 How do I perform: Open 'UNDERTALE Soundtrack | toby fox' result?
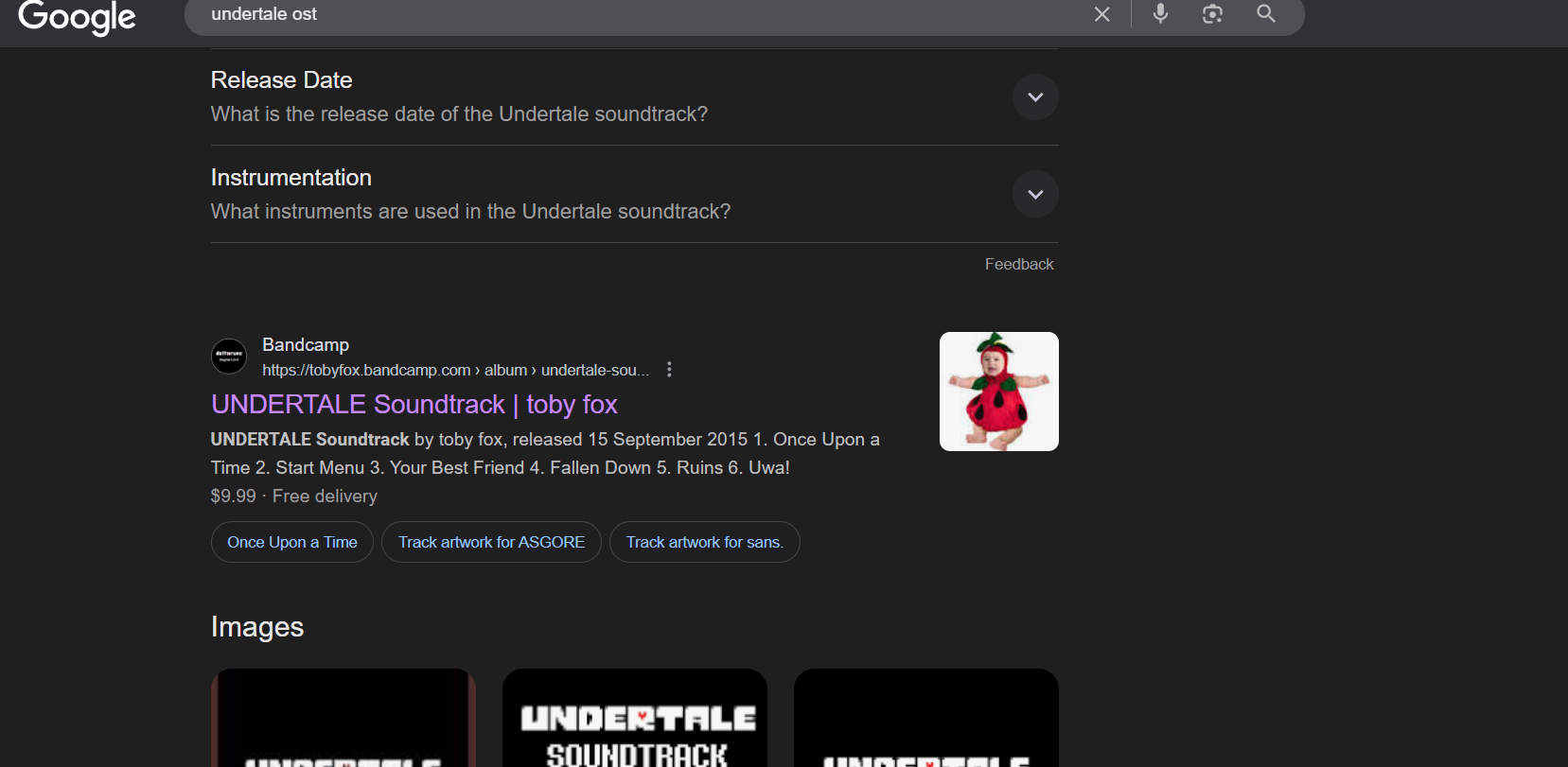[x=414, y=405]
